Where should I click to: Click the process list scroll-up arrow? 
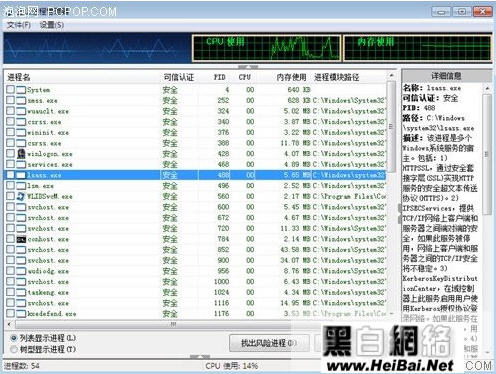click(391, 76)
